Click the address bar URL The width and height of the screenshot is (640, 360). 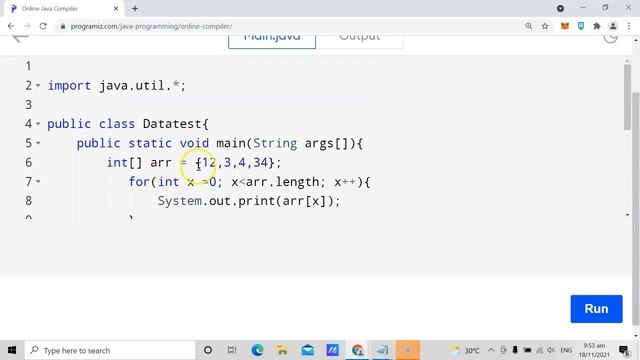pos(151,26)
